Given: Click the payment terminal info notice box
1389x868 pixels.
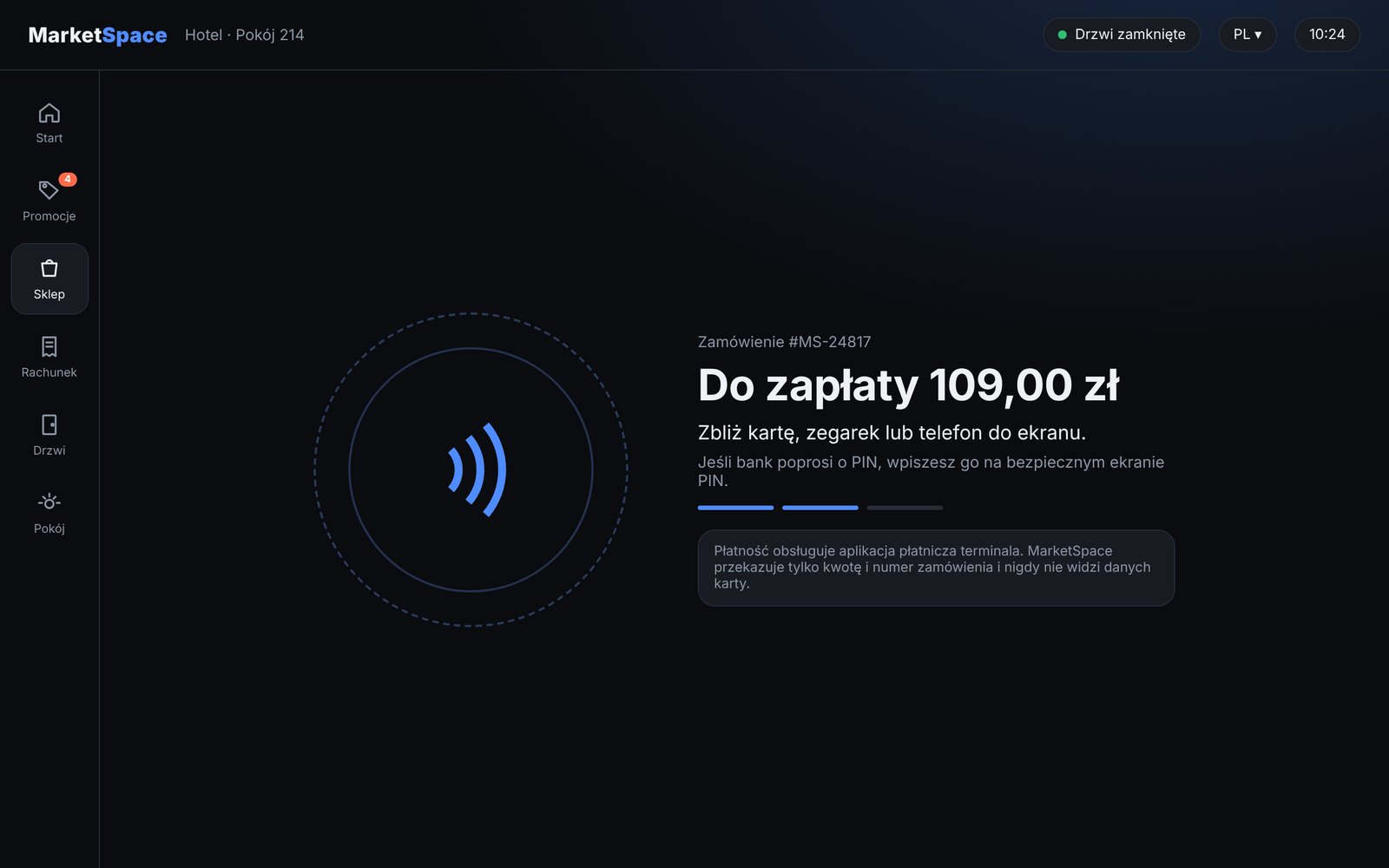Looking at the screenshot, I should pos(936,568).
